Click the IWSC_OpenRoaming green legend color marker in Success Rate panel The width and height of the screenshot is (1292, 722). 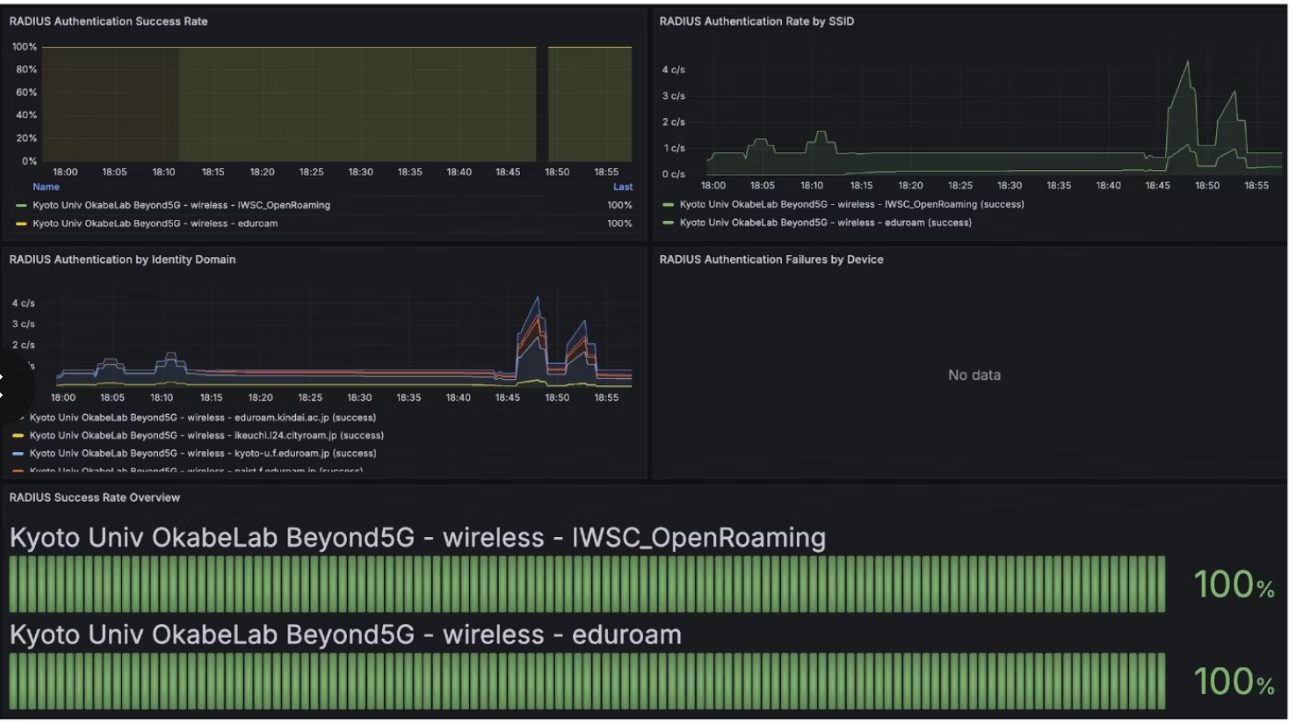tap(20, 206)
